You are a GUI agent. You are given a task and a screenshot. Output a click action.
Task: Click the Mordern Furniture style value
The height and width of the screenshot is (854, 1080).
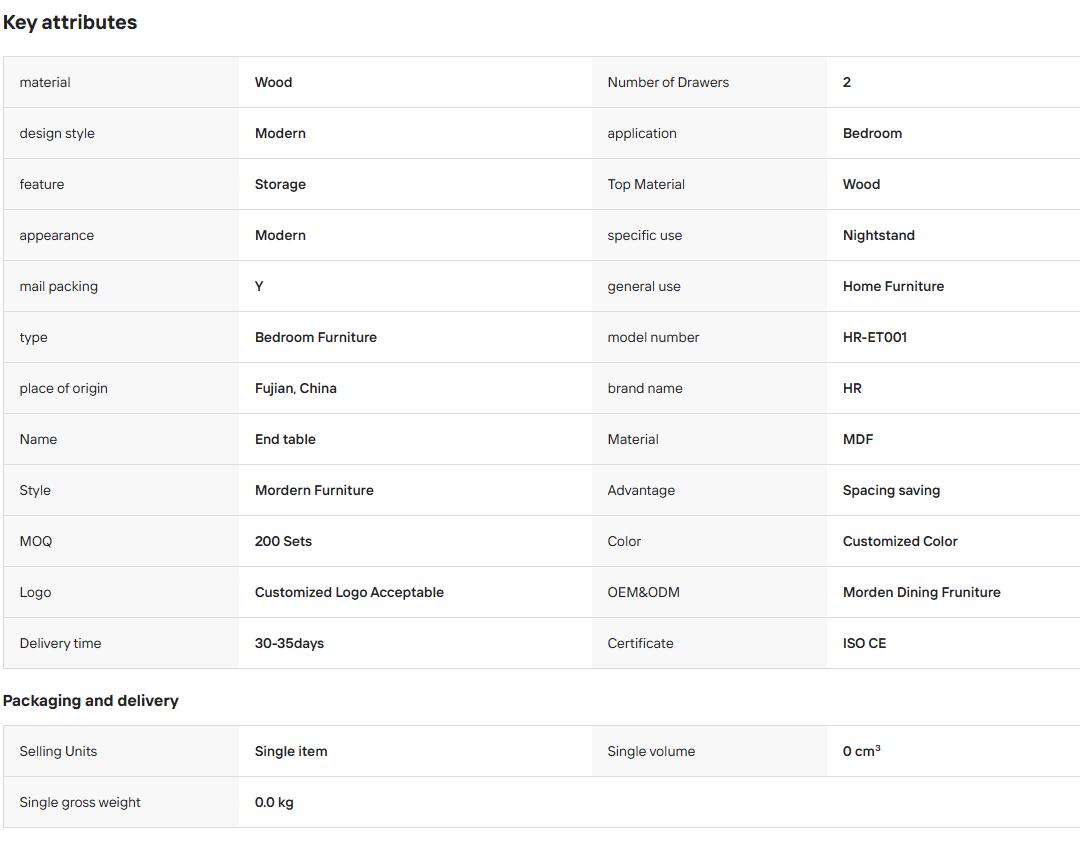pos(314,490)
